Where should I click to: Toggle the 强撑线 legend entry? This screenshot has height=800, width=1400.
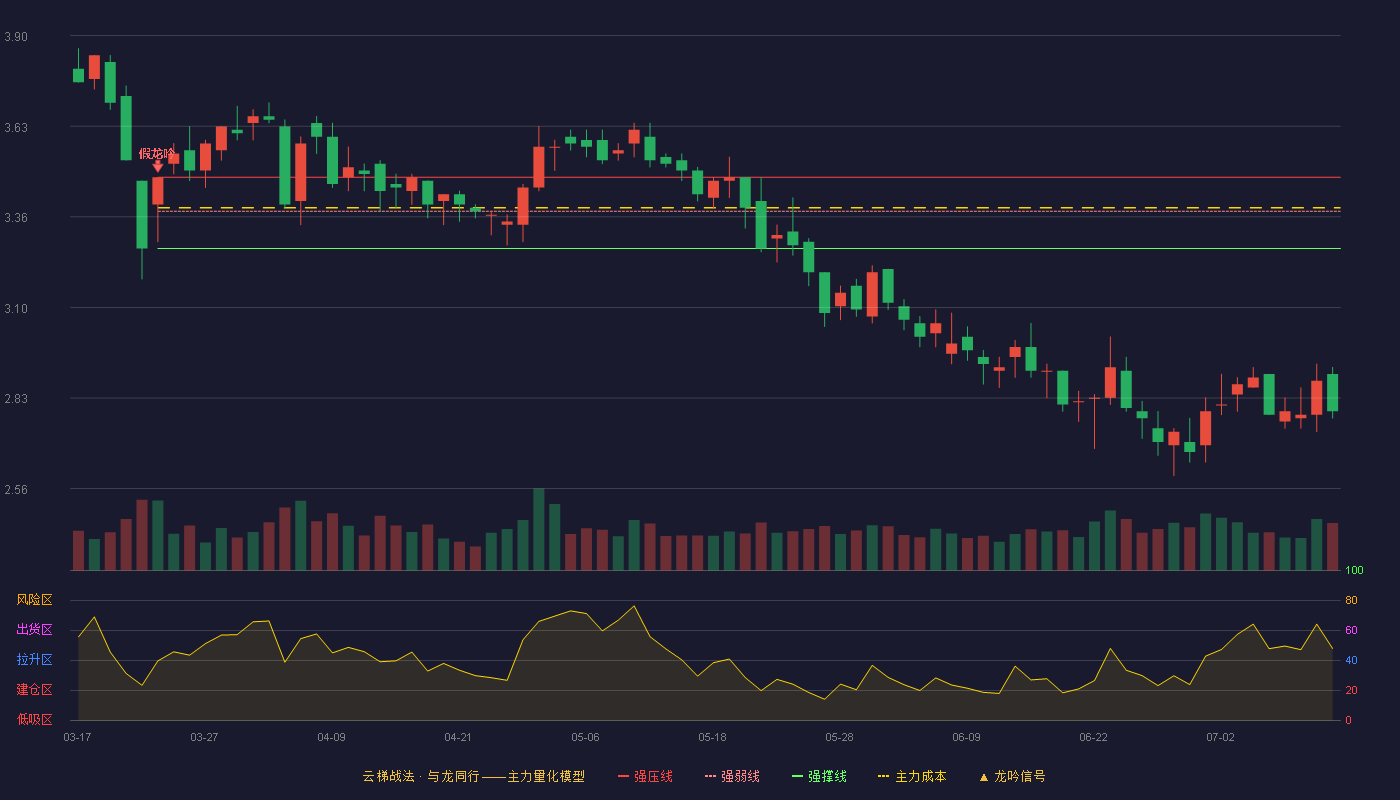(x=819, y=776)
